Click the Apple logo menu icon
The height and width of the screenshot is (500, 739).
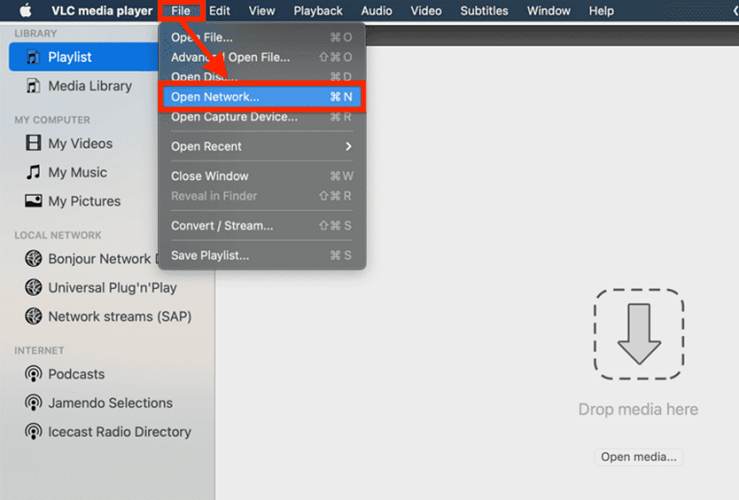point(26,11)
